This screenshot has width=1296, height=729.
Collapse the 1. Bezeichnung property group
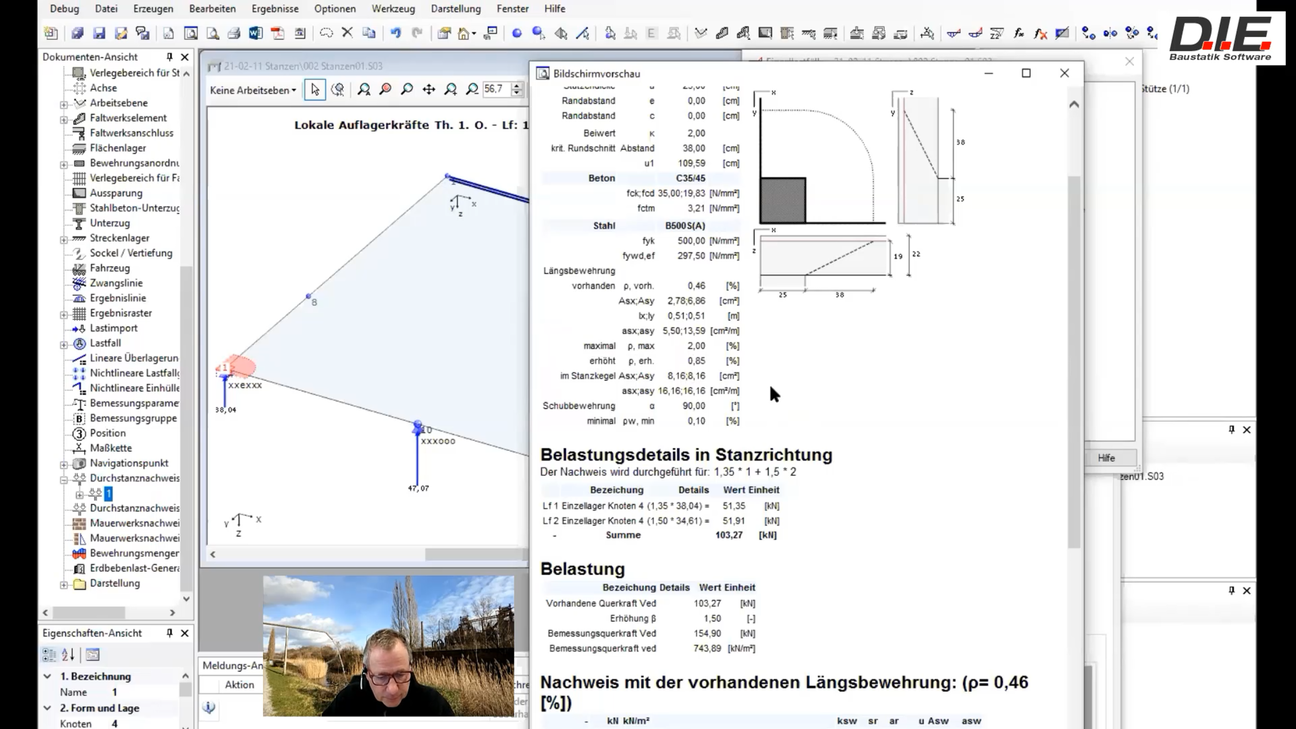(47, 677)
